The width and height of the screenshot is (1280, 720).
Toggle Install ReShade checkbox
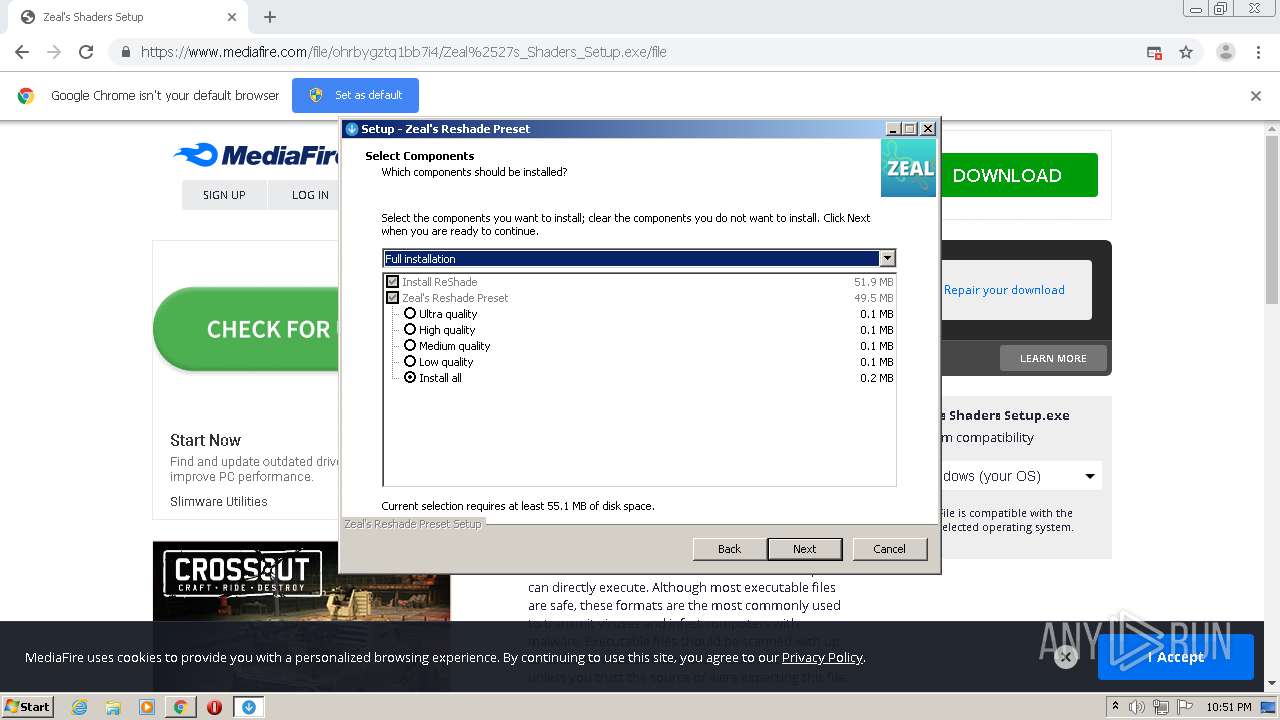pos(392,282)
